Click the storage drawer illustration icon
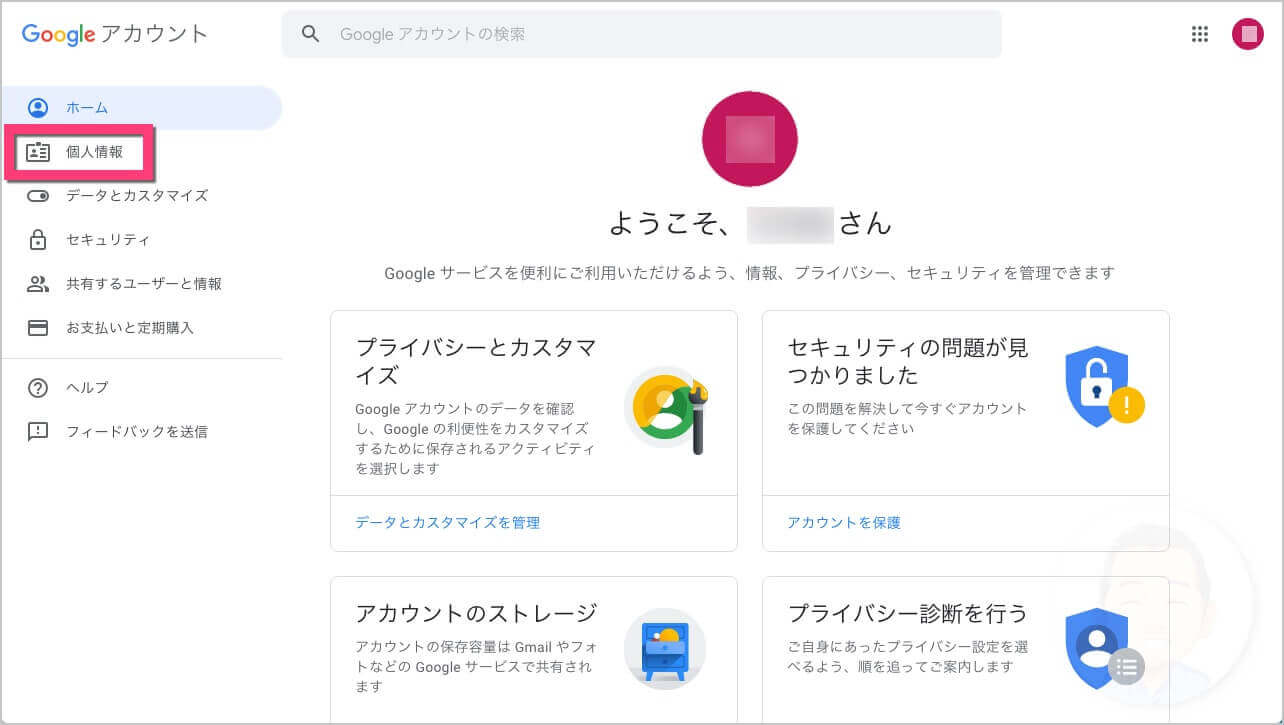 click(x=665, y=648)
